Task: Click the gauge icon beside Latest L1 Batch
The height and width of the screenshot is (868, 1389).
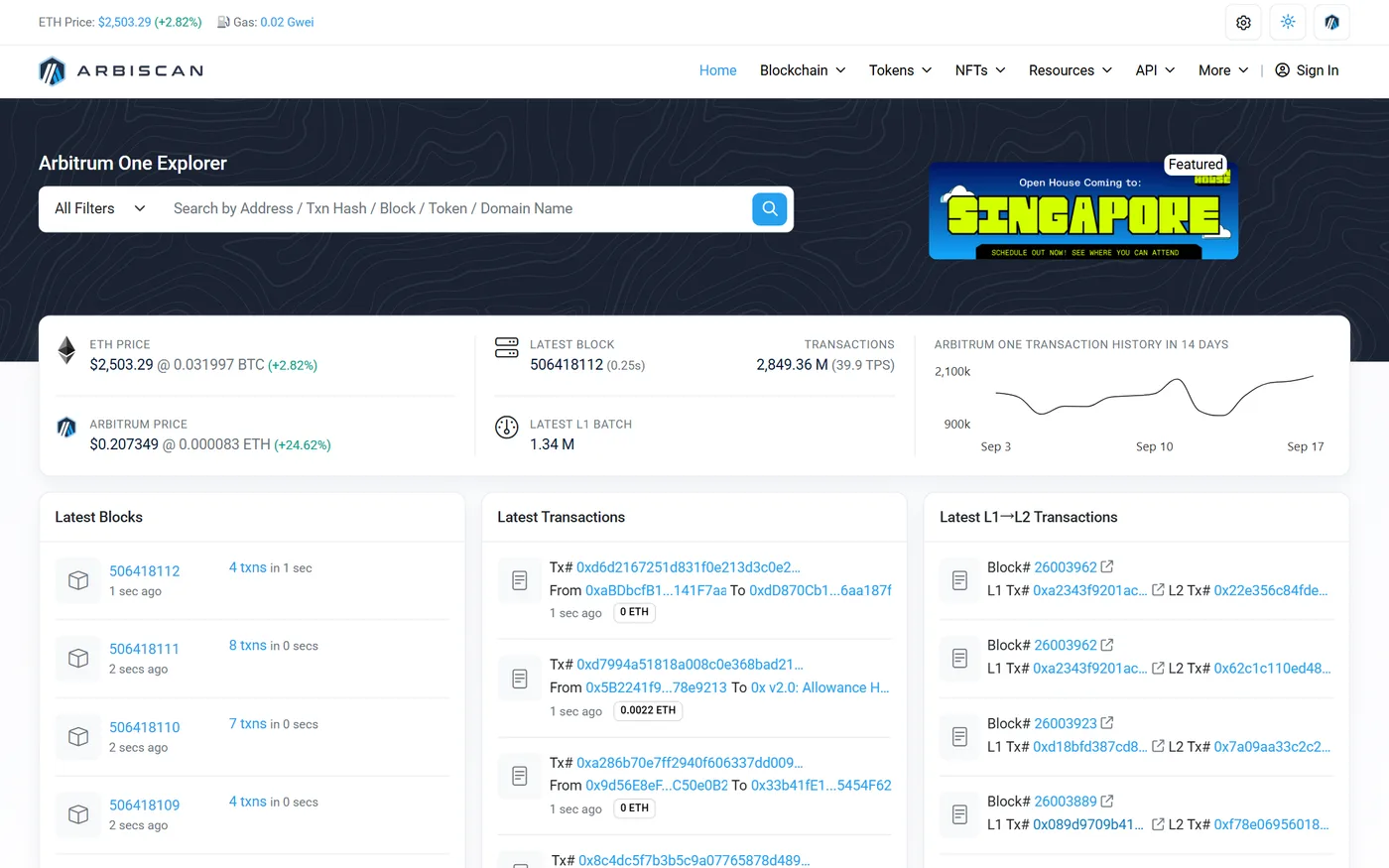Action: (x=506, y=428)
